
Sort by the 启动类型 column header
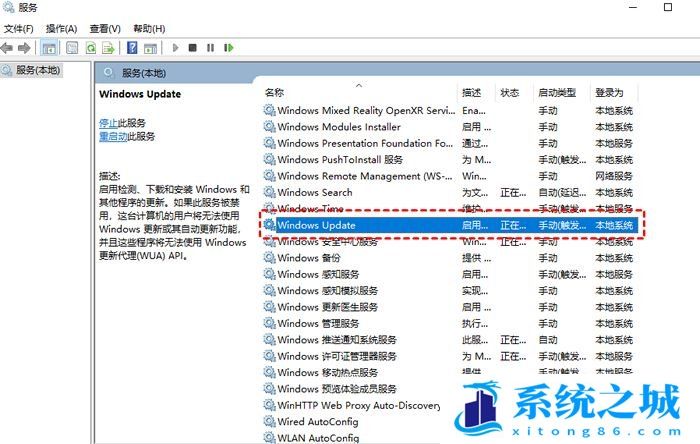(557, 92)
